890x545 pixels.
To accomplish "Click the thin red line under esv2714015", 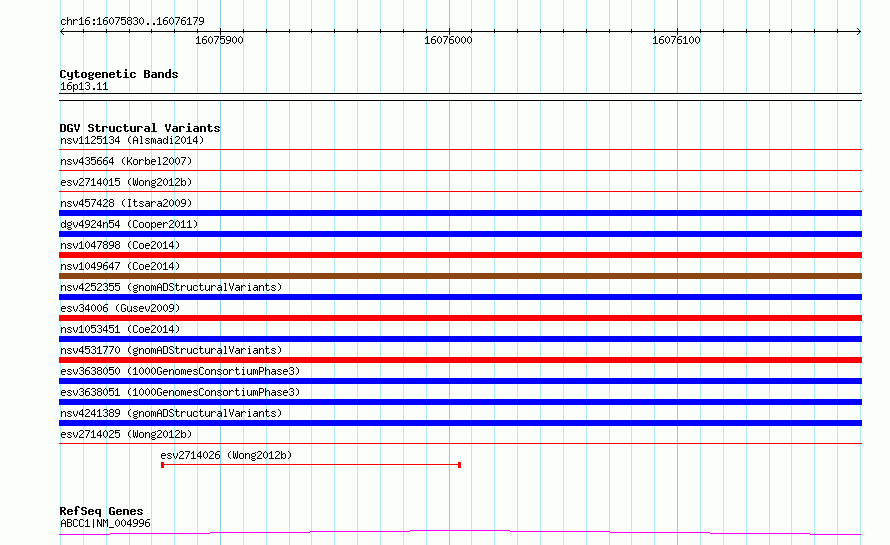I will [460, 192].
